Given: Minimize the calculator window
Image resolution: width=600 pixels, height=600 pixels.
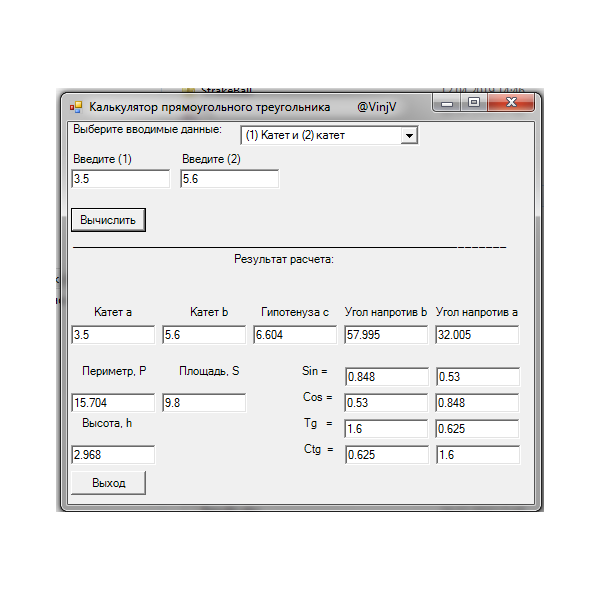Looking at the screenshot, I should tap(447, 103).
